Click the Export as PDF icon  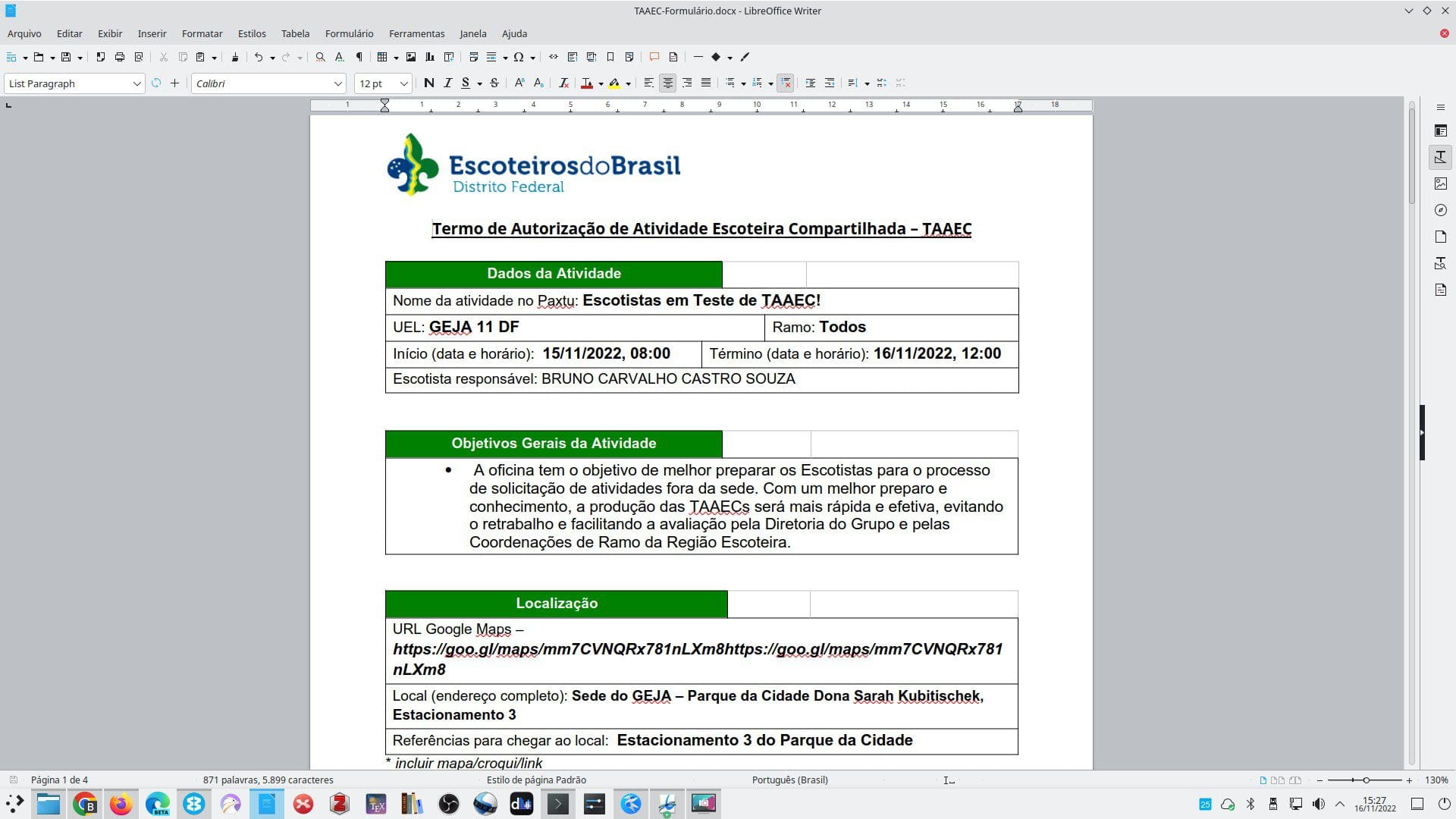click(100, 57)
